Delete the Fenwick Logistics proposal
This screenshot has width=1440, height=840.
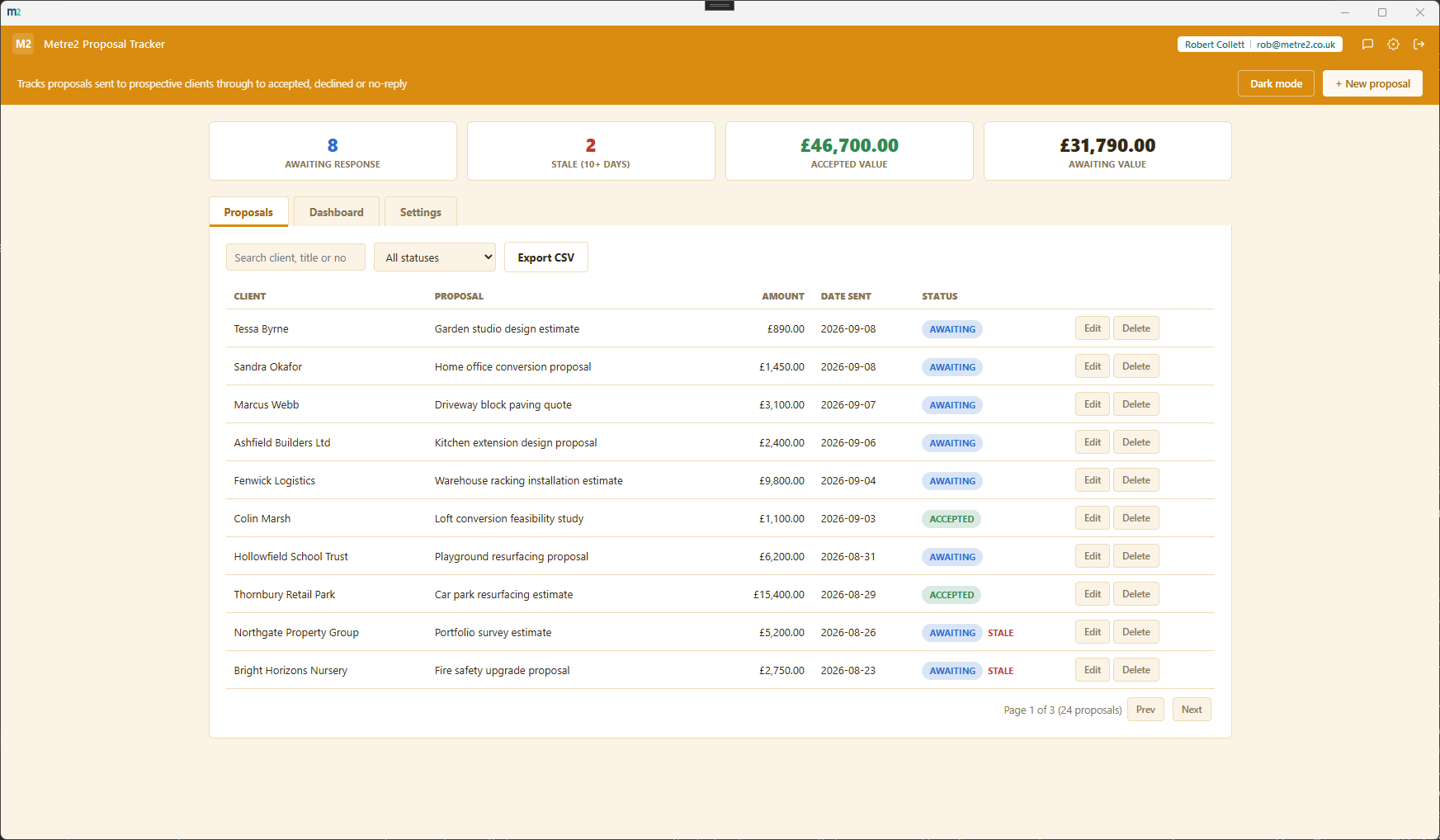(x=1136, y=480)
